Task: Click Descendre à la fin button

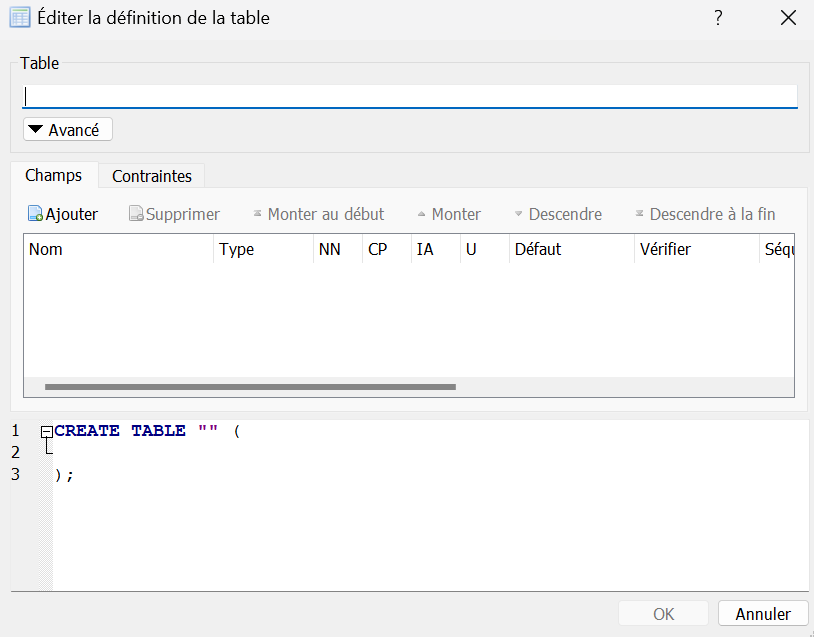Action: tap(704, 214)
